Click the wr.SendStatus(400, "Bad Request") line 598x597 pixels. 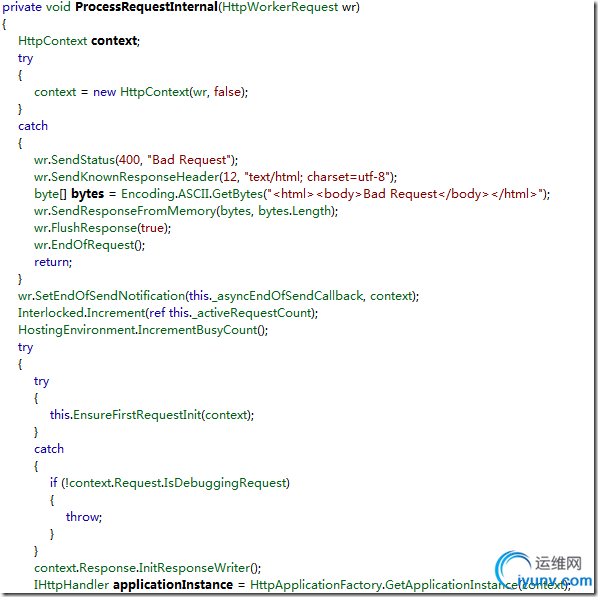pyautogui.click(x=136, y=160)
